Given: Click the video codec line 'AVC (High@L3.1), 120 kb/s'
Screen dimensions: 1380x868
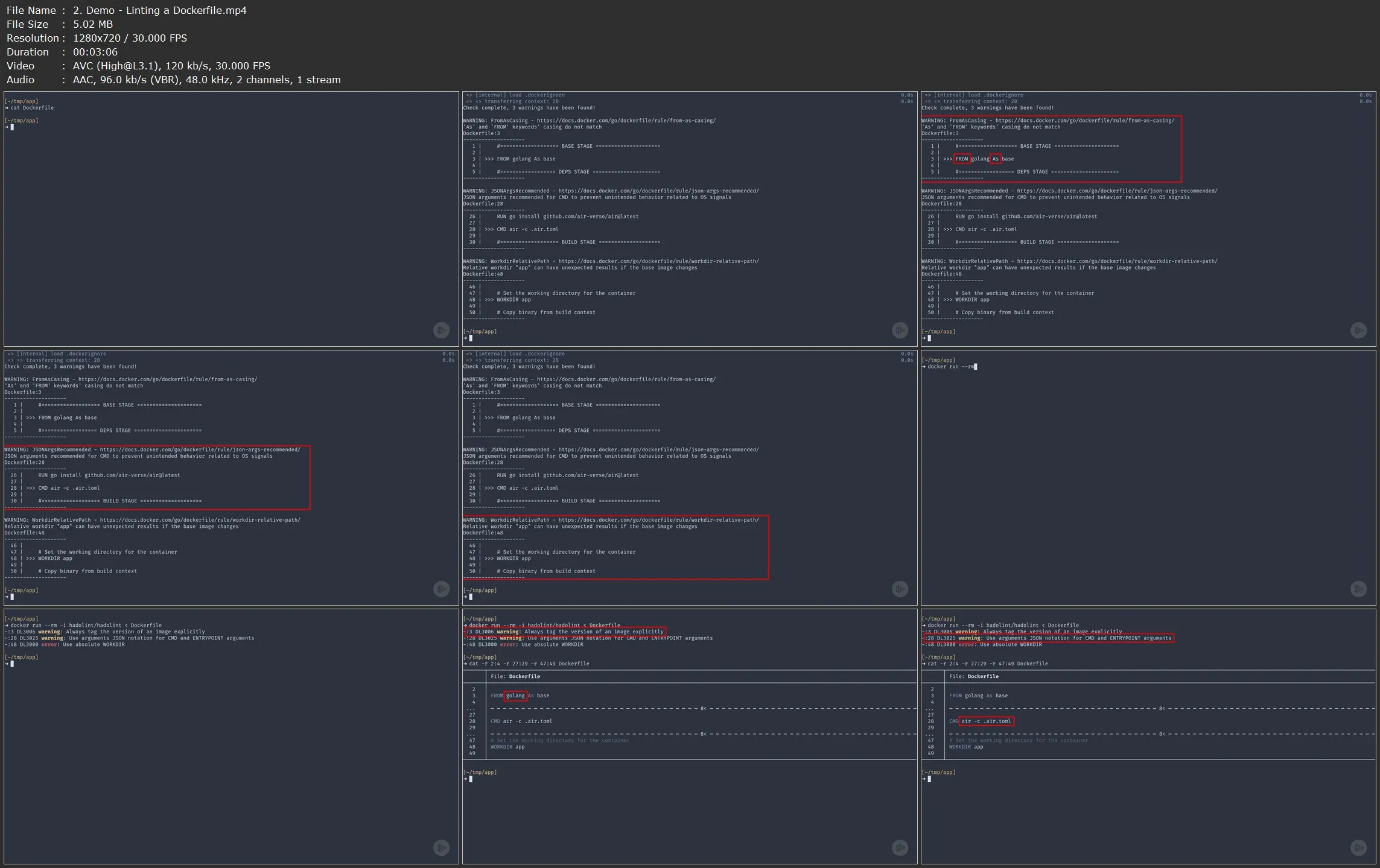Looking at the screenshot, I should 141,66.
